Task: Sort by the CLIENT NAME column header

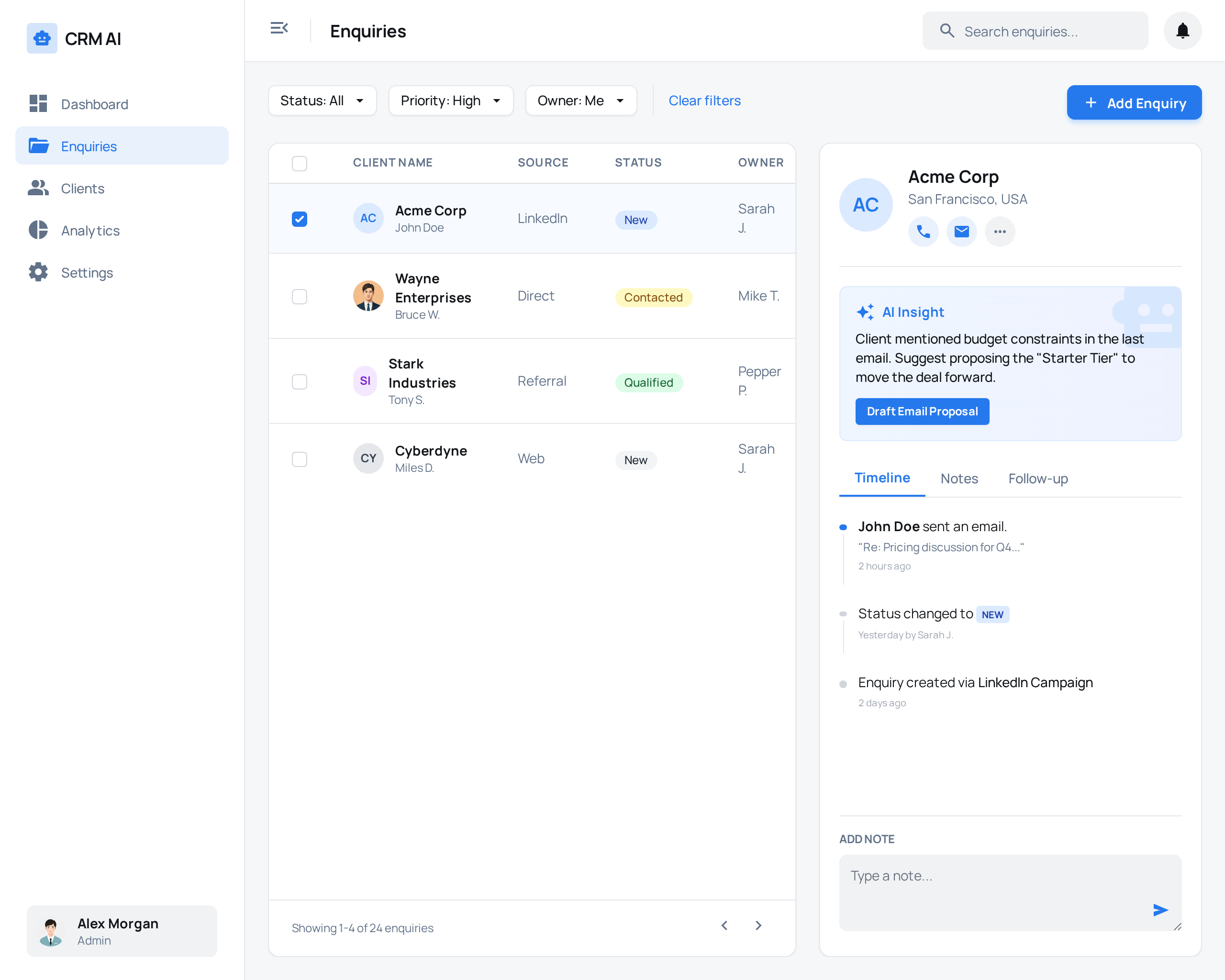Action: (x=393, y=163)
